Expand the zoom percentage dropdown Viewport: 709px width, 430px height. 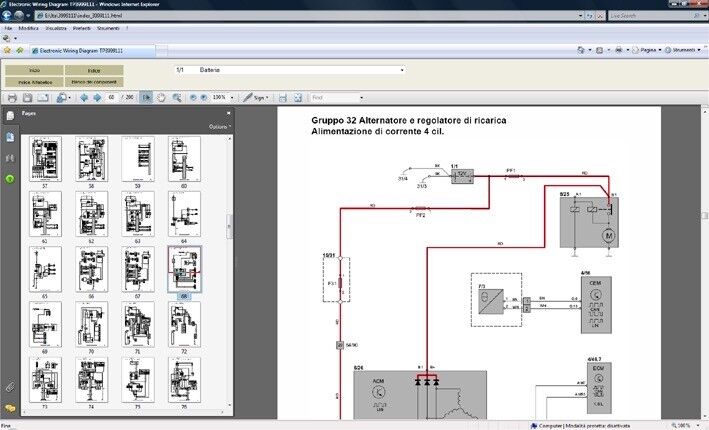point(229,97)
